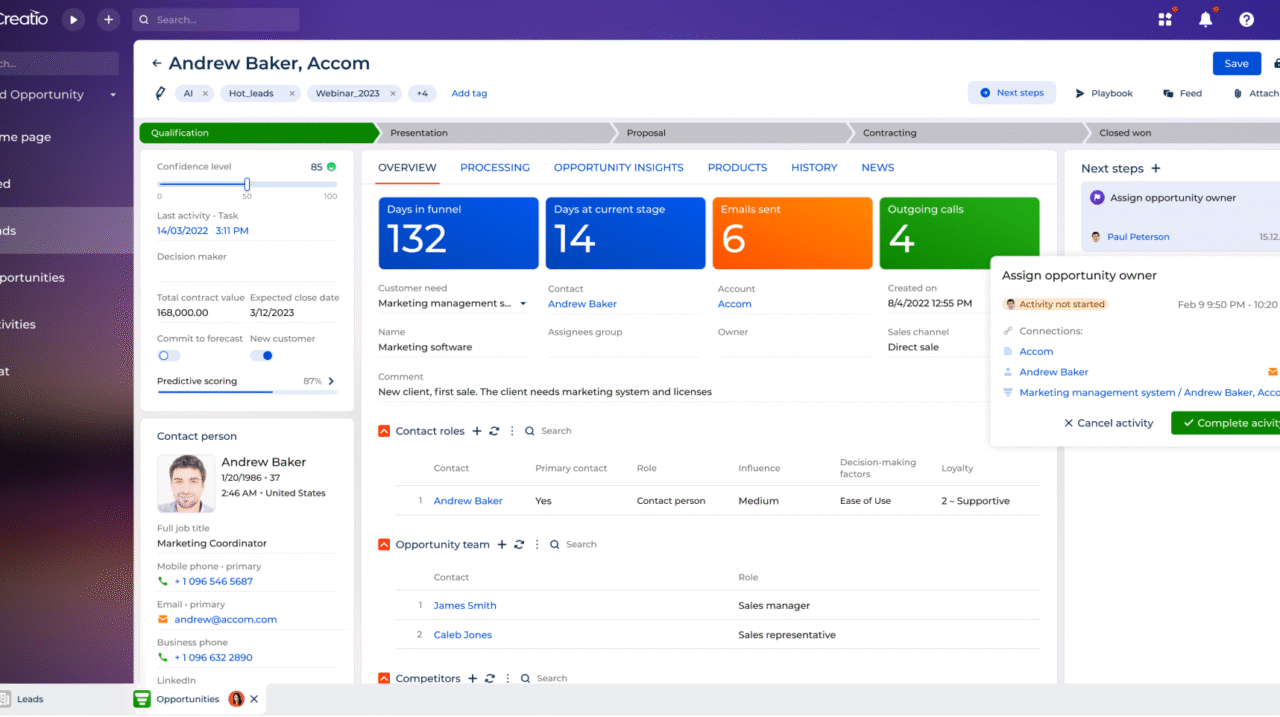
Task: Refresh the Contact roles list
Action: (x=490, y=430)
